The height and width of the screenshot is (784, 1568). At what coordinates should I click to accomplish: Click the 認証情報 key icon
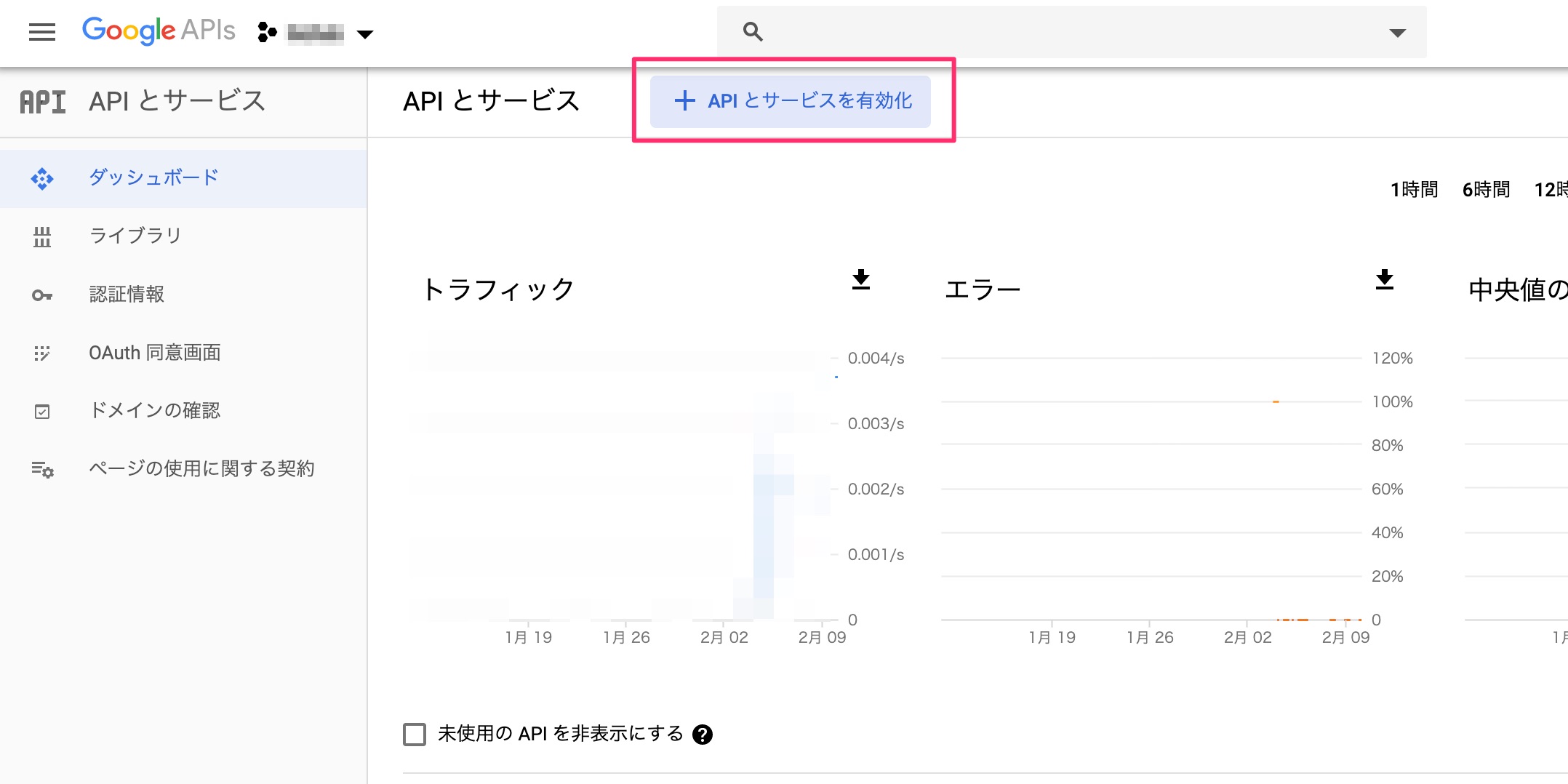(42, 294)
